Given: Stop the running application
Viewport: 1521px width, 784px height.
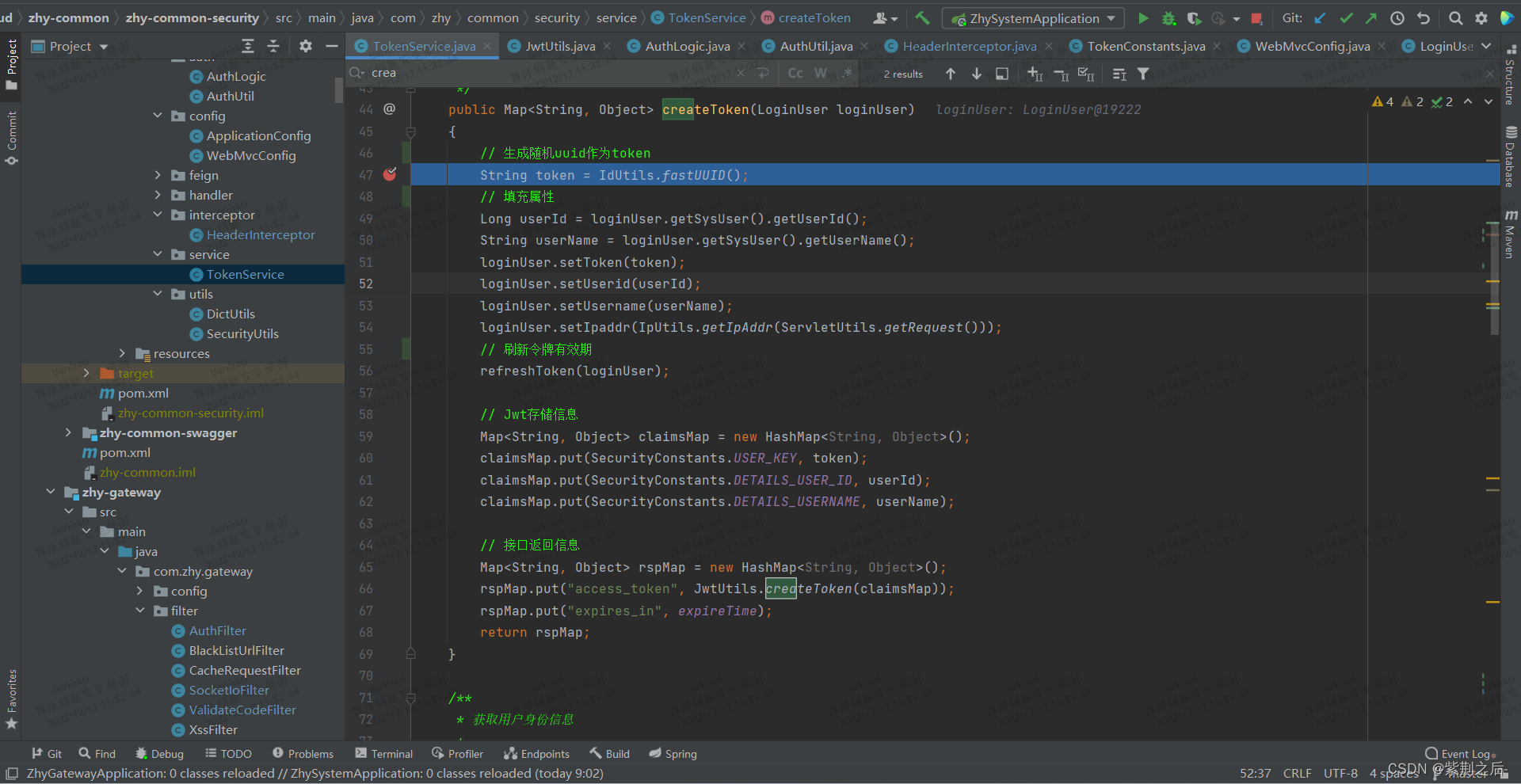Looking at the screenshot, I should tap(1256, 18).
